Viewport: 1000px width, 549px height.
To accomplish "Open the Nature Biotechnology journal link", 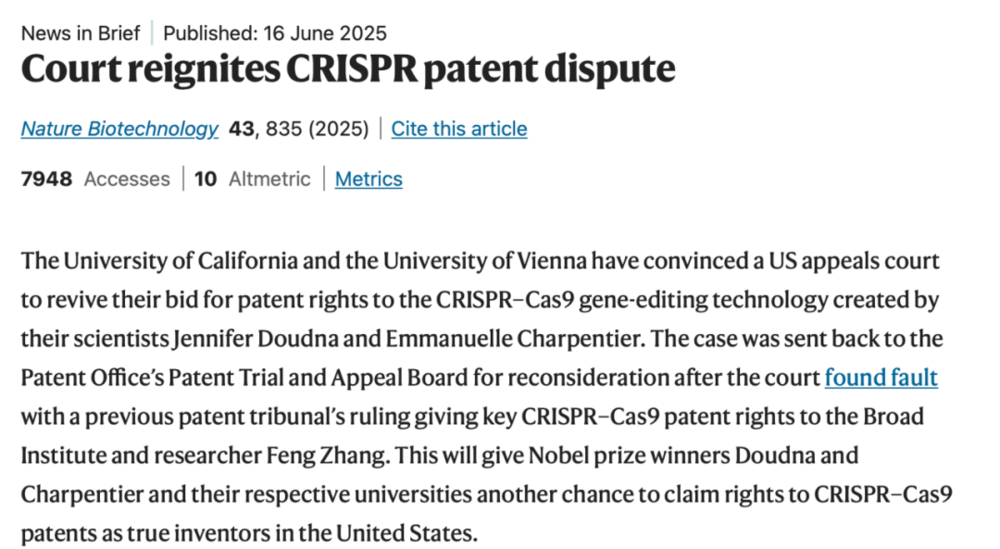I will (x=119, y=129).
